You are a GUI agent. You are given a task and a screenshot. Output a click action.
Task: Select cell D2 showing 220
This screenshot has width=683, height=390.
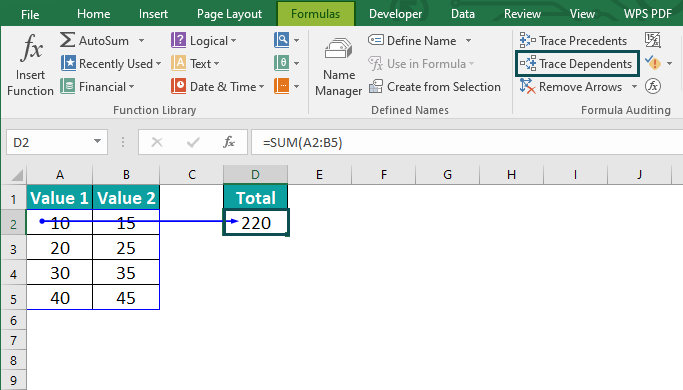[256, 223]
